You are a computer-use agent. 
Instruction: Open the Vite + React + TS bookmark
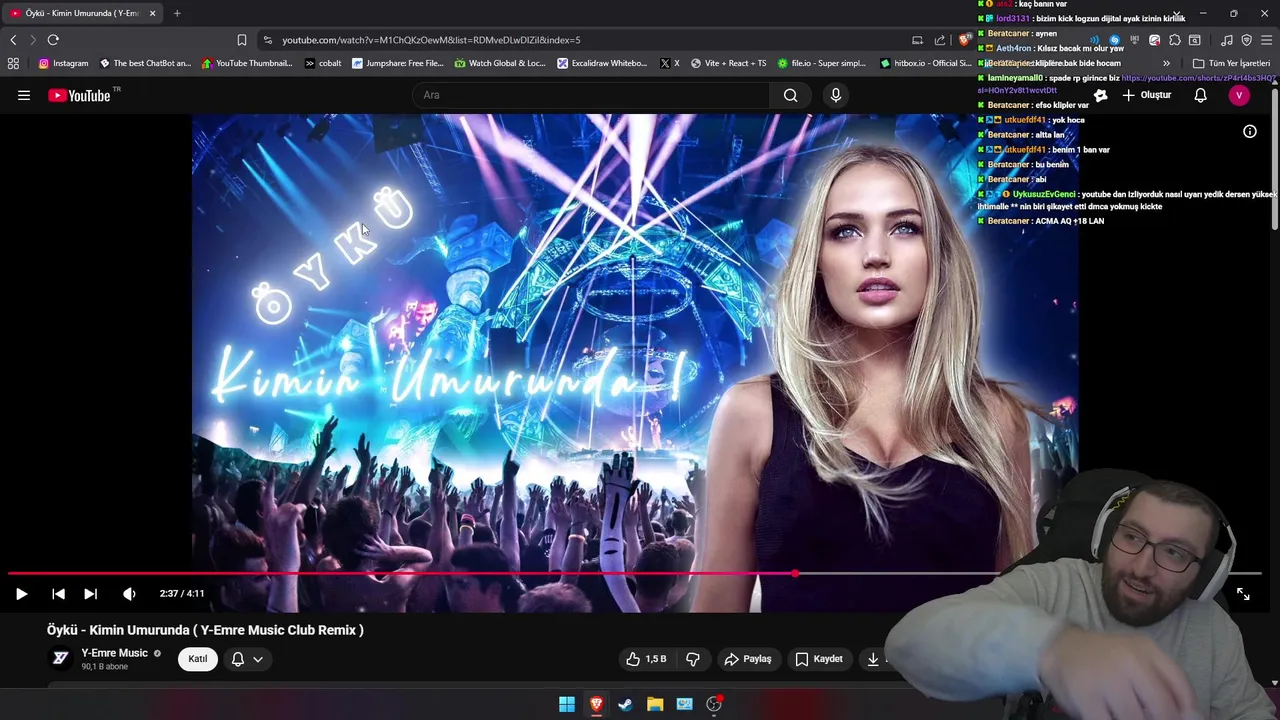pyautogui.click(x=728, y=63)
